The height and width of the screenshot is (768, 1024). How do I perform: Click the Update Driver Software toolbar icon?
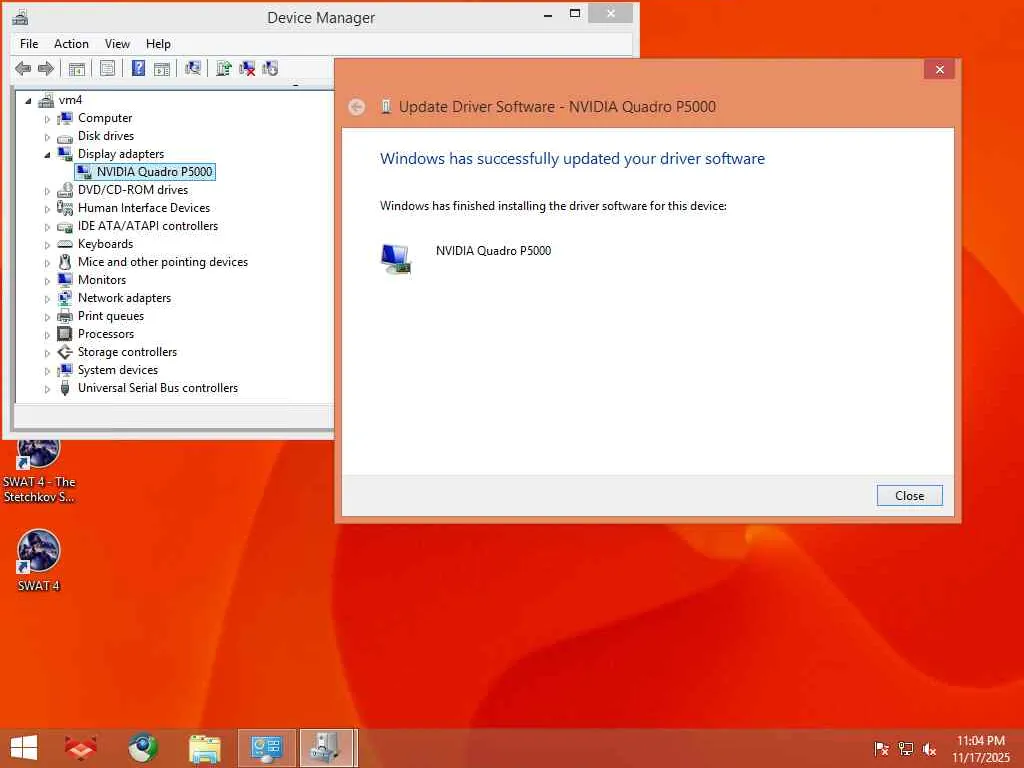coord(223,68)
